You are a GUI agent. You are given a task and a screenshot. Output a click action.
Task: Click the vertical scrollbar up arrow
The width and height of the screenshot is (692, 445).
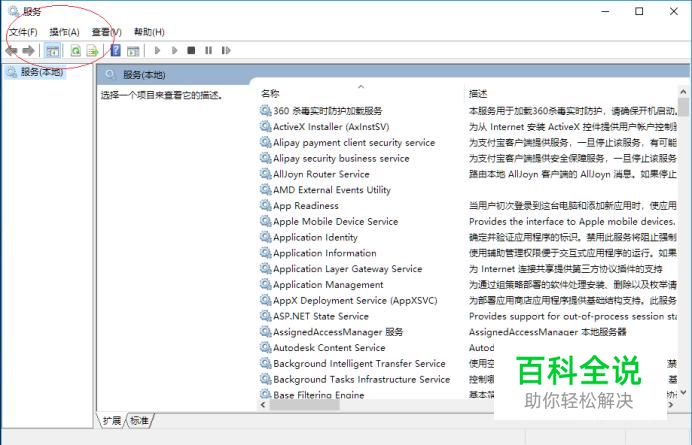click(683, 92)
